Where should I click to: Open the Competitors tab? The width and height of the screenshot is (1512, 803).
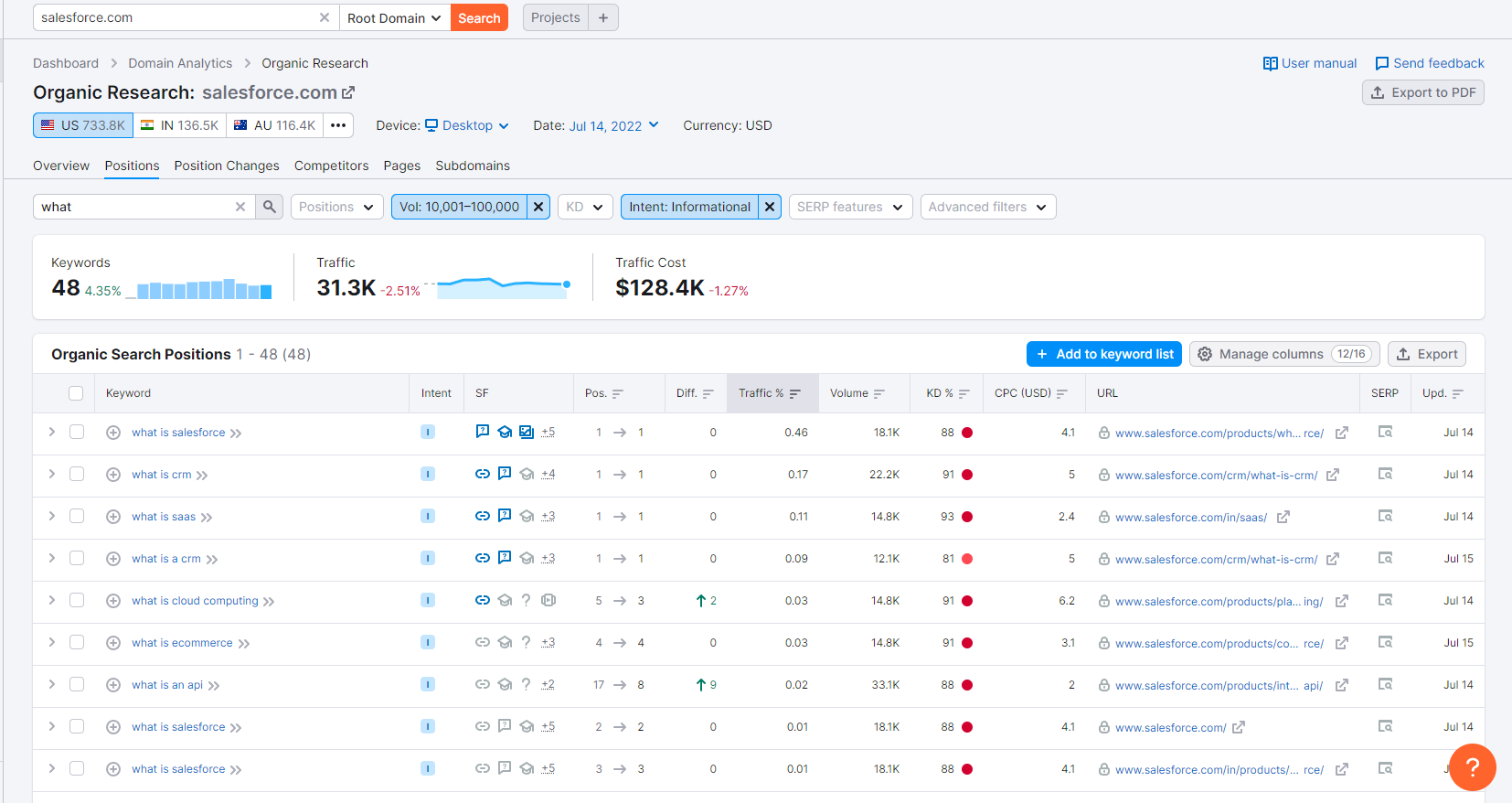tap(331, 166)
